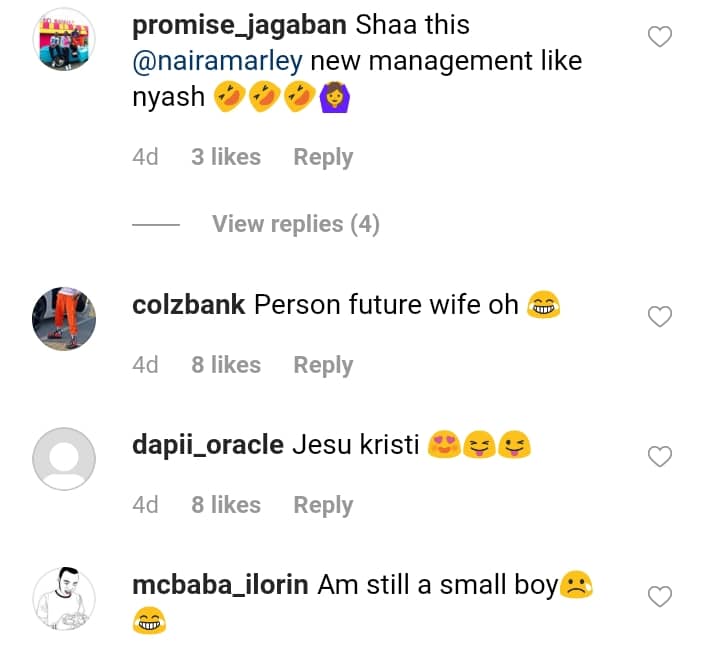Open the mcbaba_ilorin username link
The width and height of the screenshot is (720, 667).
[220, 585]
